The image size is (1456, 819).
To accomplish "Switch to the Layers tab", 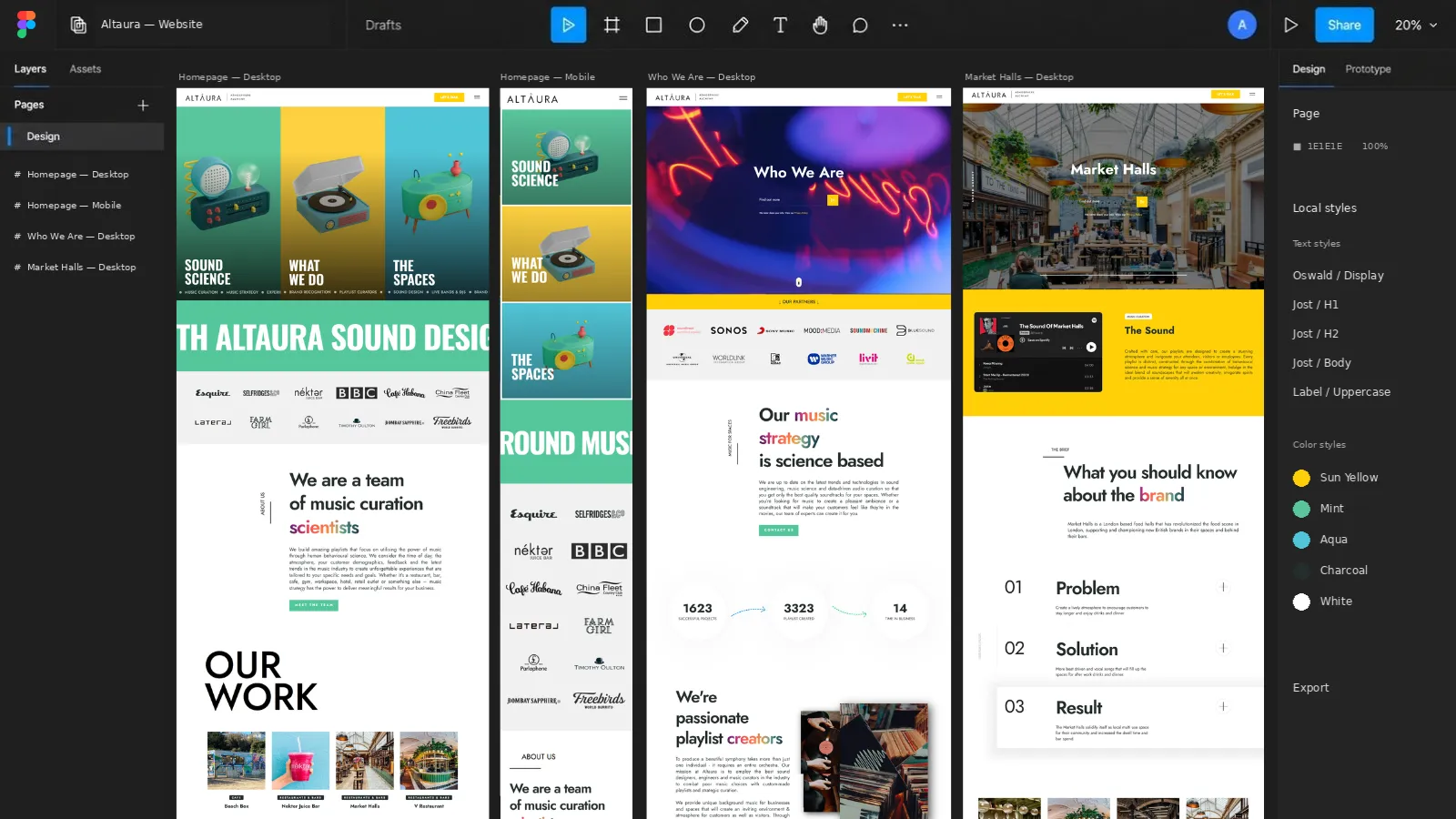I will click(x=30, y=69).
